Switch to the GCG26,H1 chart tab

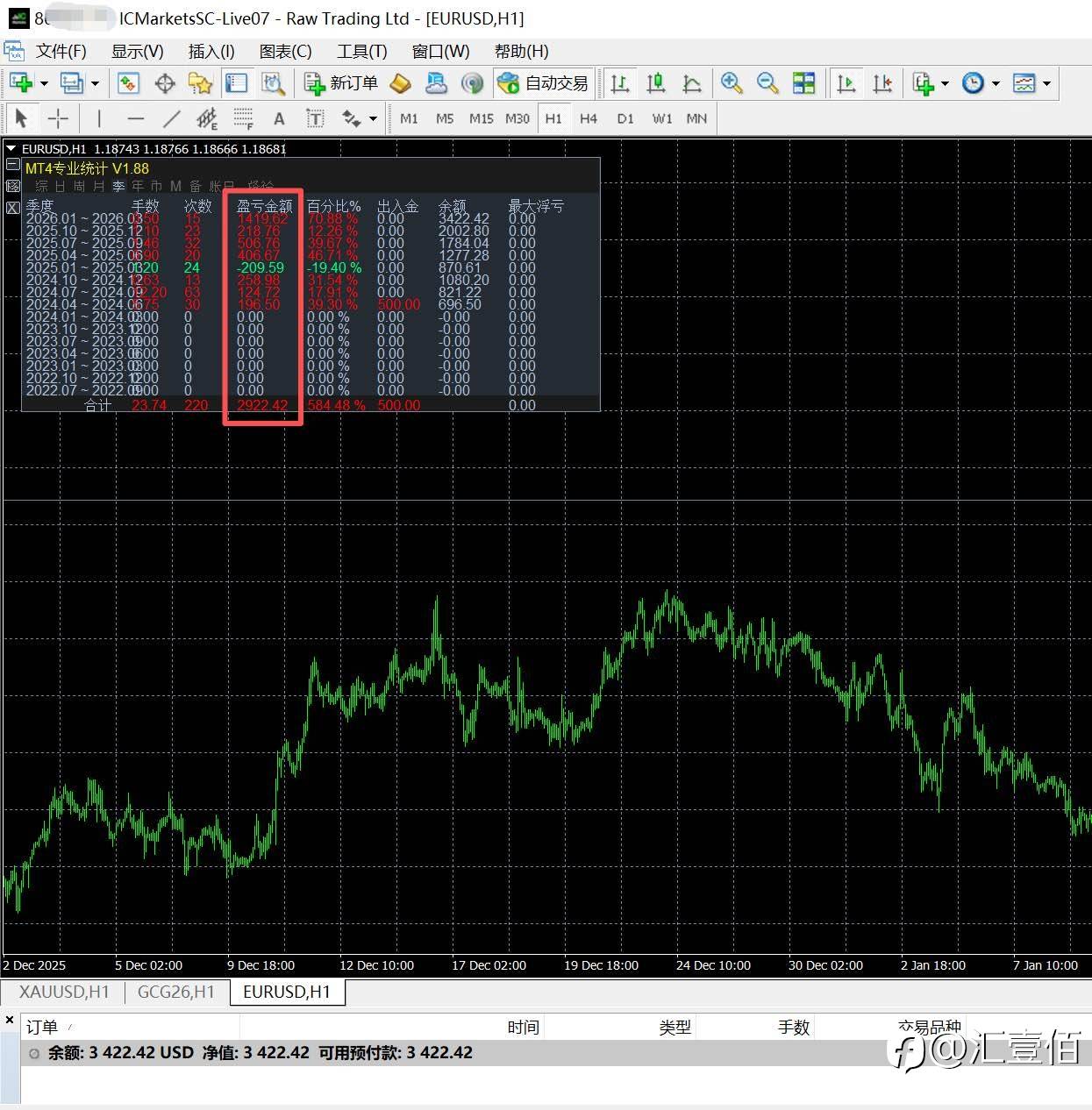[176, 992]
